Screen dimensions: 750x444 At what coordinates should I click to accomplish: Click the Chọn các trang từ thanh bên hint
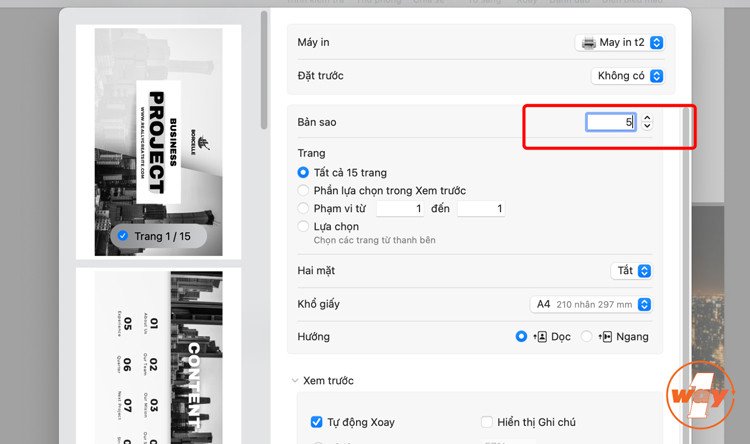375,240
